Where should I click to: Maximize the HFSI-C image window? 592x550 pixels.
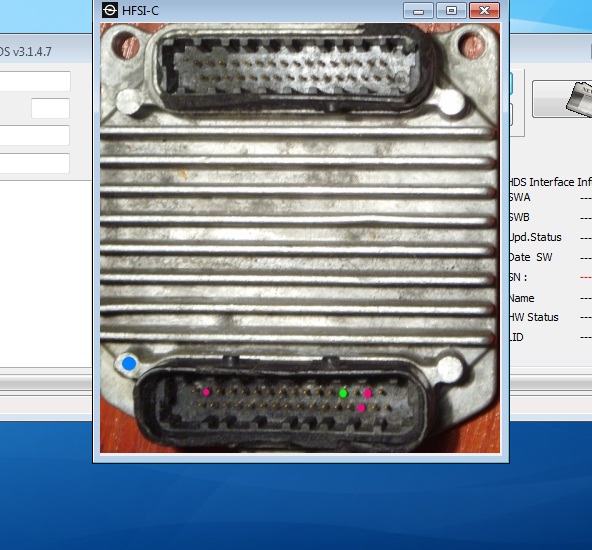pyautogui.click(x=451, y=11)
